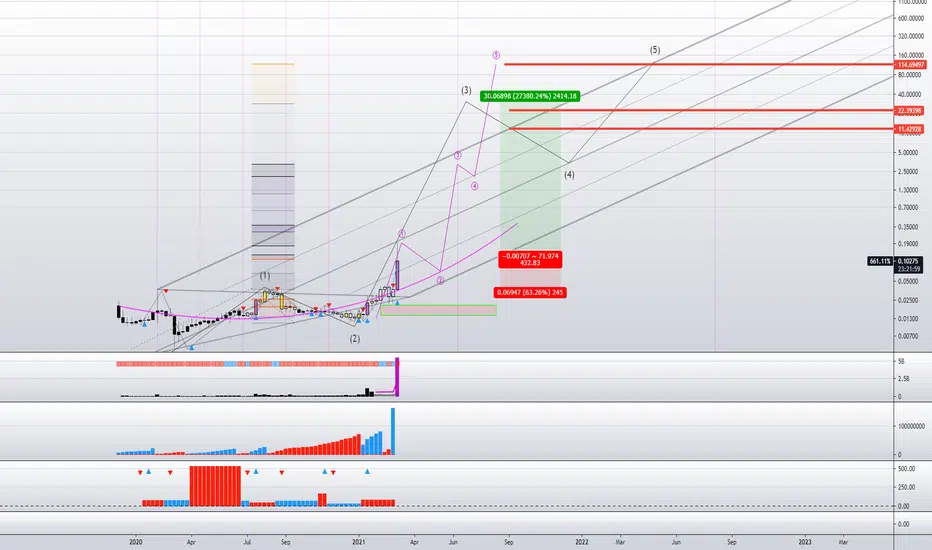Click the black (3) wave label
Viewport: 932px width, 550px height.
click(x=466, y=90)
